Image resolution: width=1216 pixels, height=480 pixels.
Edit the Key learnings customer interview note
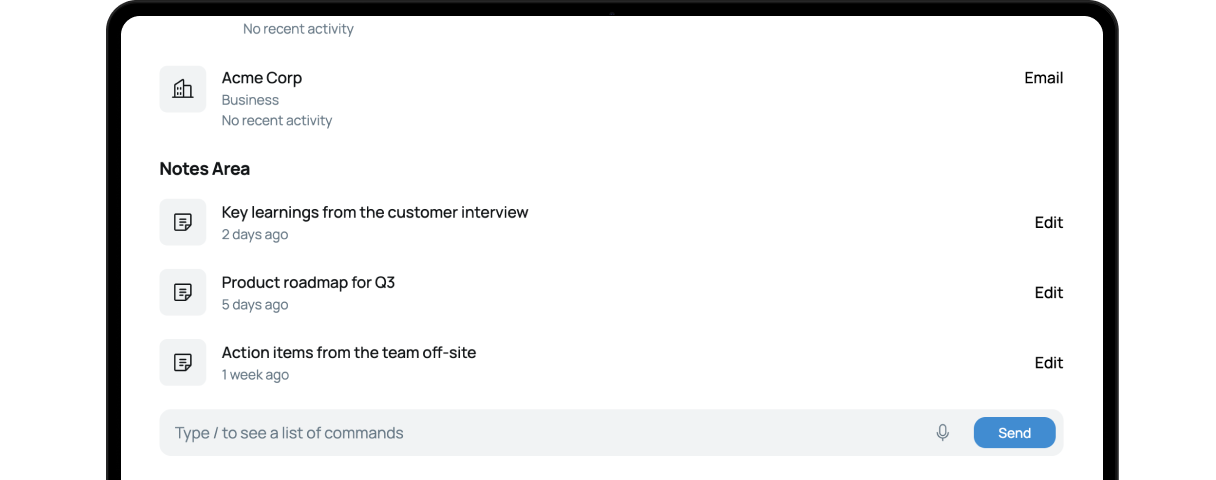[1048, 222]
